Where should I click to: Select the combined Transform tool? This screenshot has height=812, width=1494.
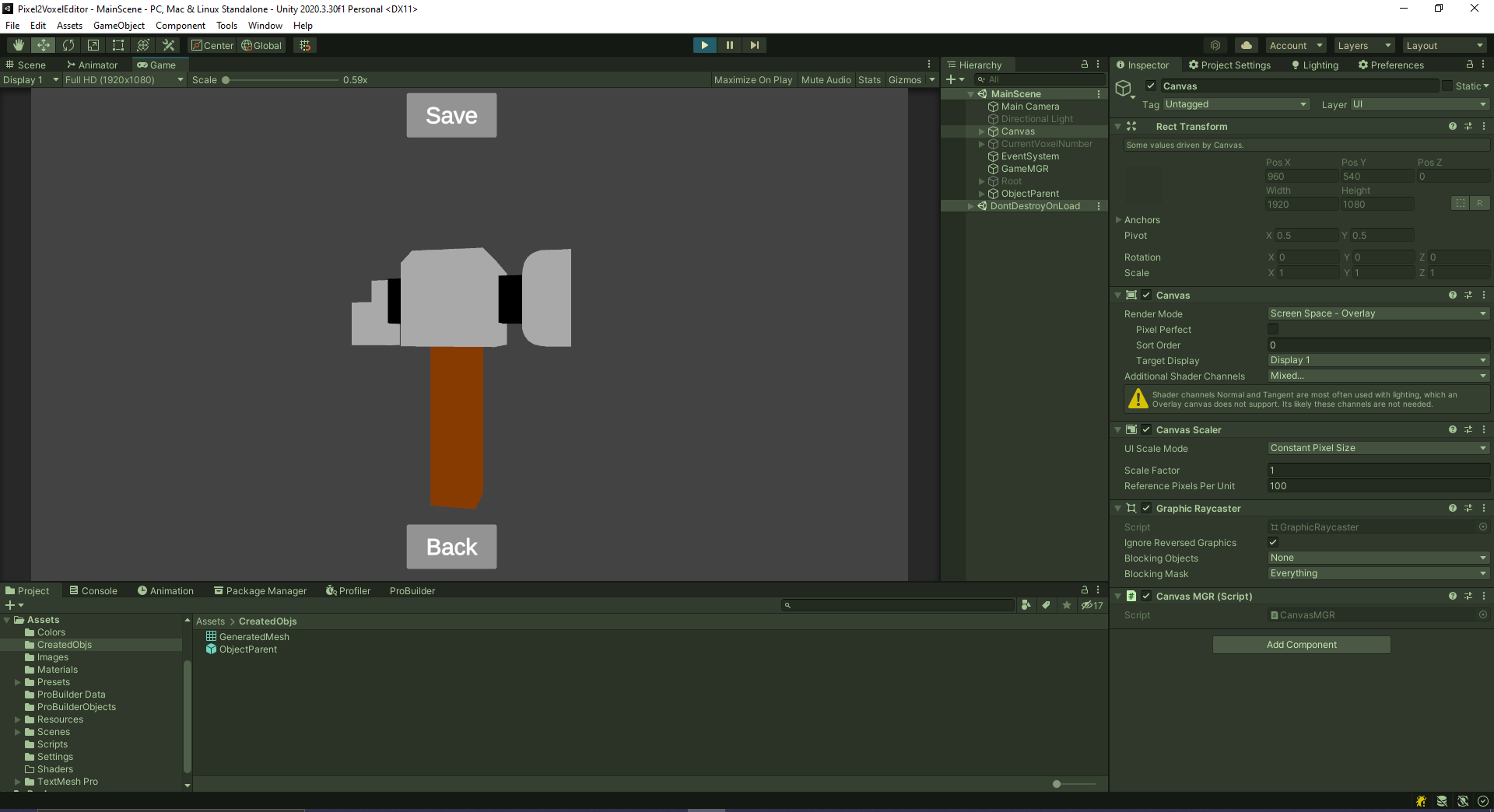tap(143, 45)
